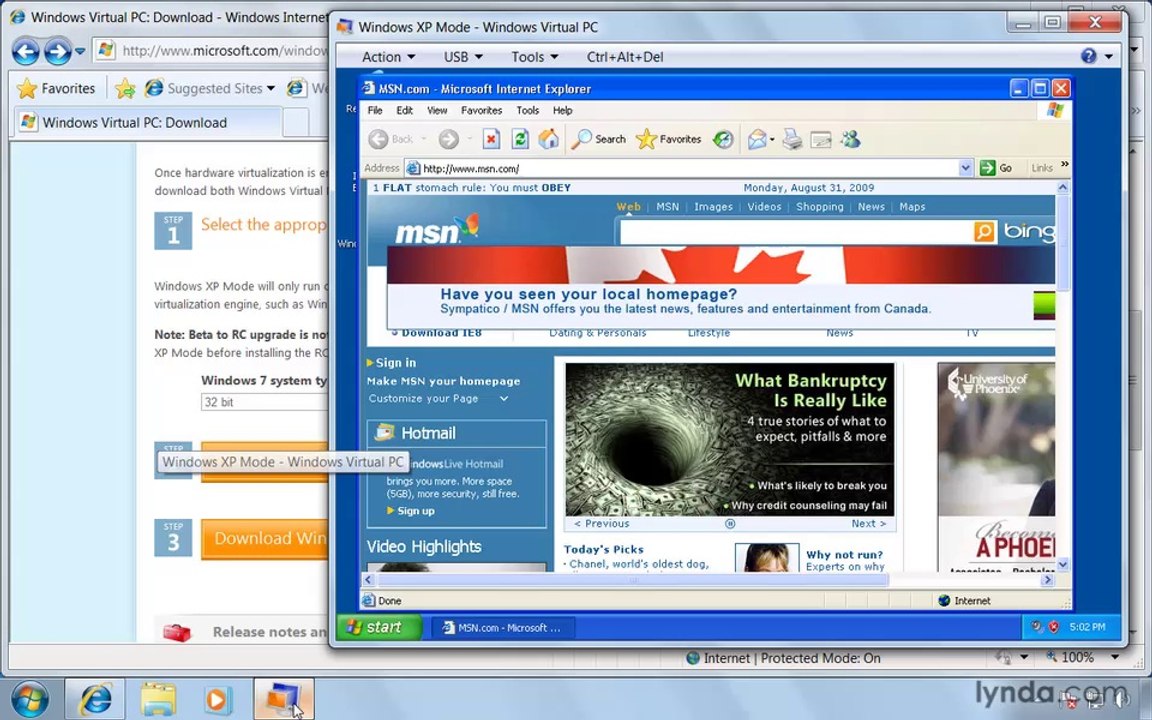
Task: Expand Customize your Page on MSN
Action: click(504, 398)
